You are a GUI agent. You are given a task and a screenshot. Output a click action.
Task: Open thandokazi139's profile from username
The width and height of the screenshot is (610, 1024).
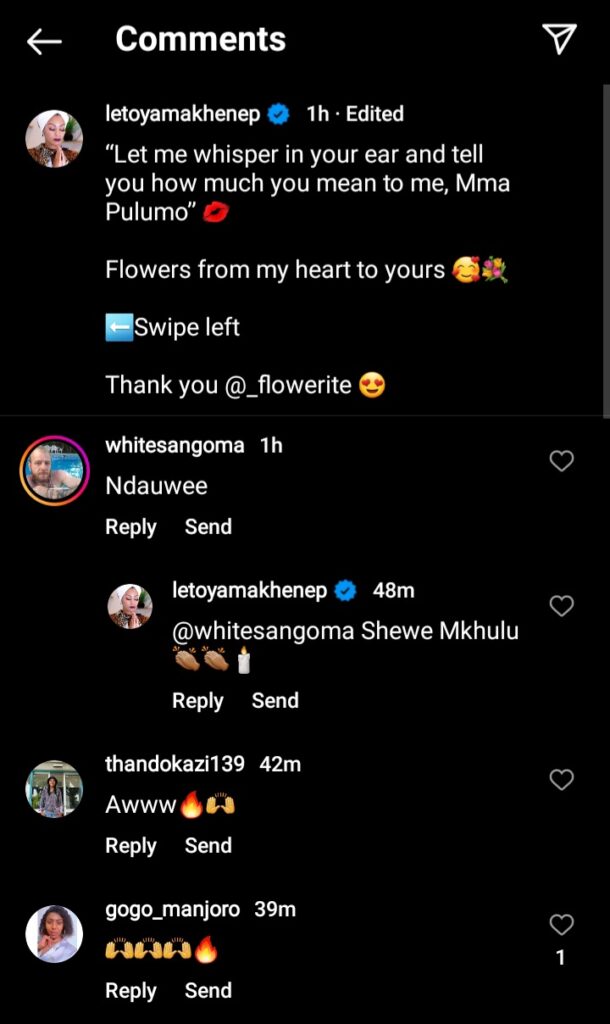(x=175, y=764)
